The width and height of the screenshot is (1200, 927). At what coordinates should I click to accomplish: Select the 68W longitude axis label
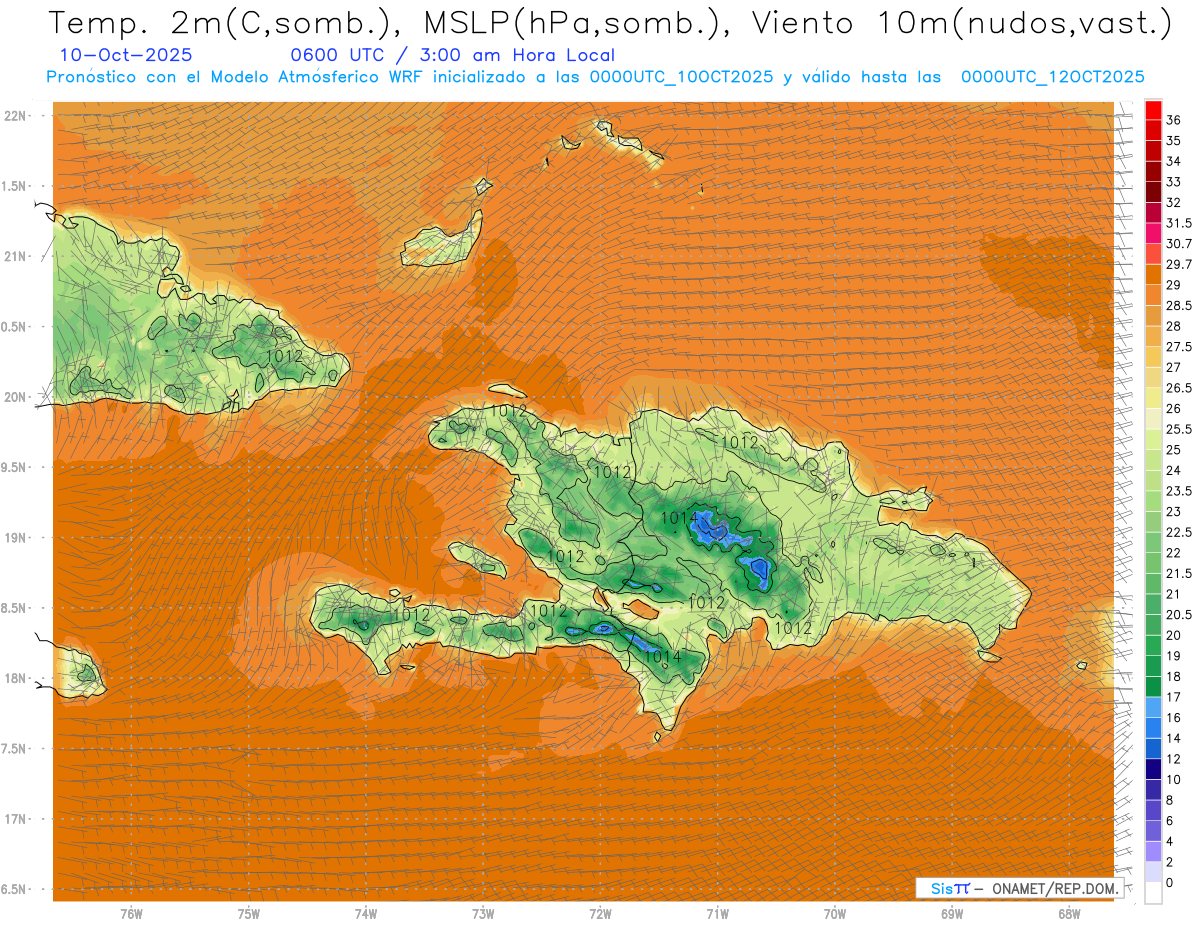coord(1069,913)
